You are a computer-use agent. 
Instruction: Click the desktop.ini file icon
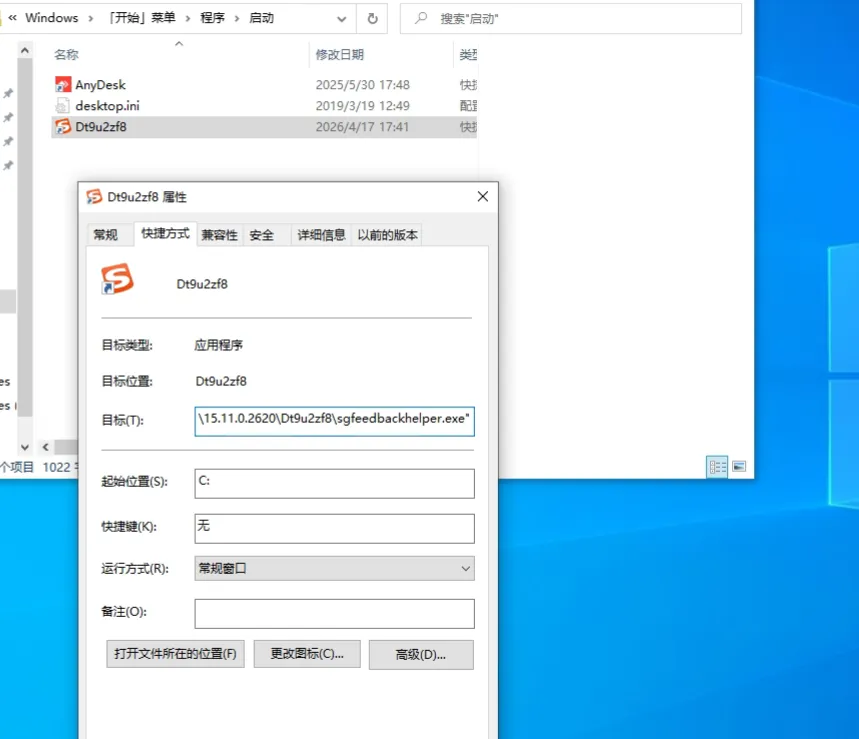coord(63,105)
